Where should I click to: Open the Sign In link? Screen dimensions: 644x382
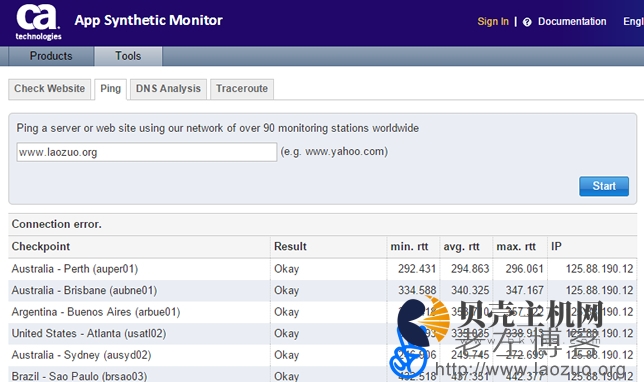(493, 21)
